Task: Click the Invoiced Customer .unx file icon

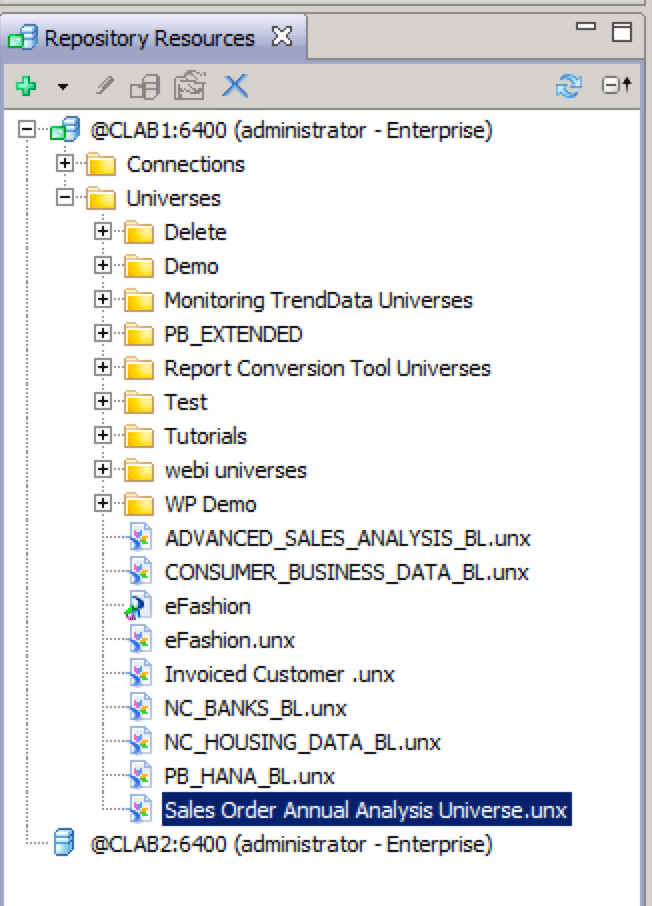Action: click(140, 674)
